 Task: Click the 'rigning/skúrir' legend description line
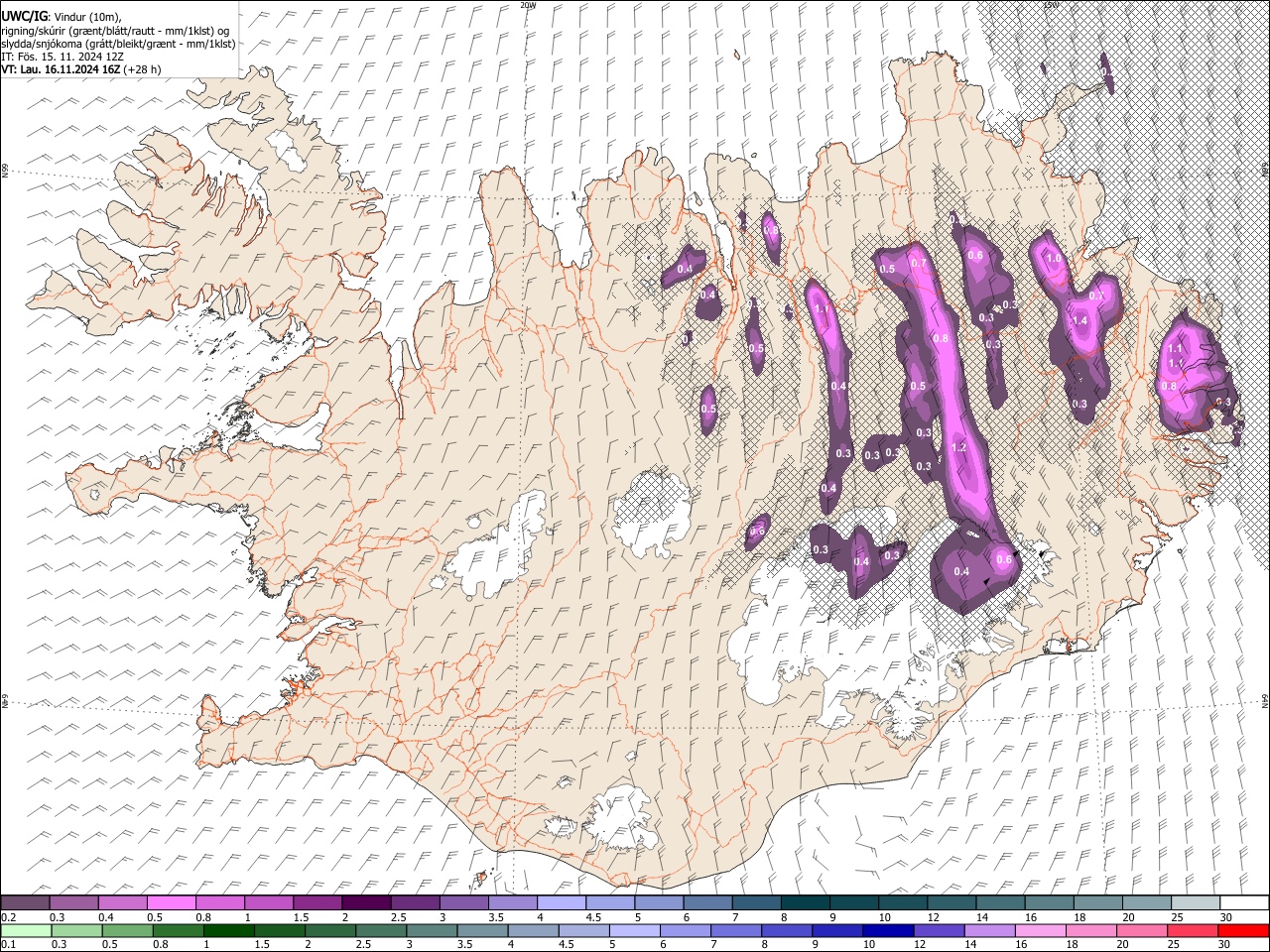(x=117, y=30)
